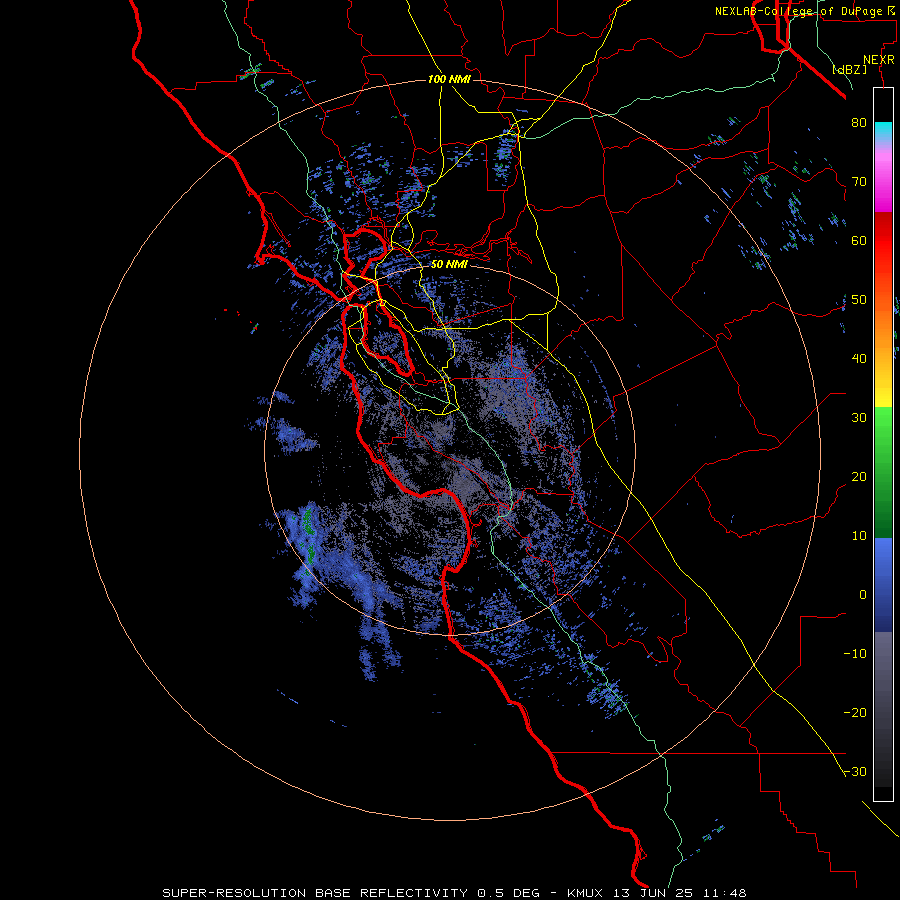
Task: Click the yellow band of the color scale
Action: pos(883,391)
